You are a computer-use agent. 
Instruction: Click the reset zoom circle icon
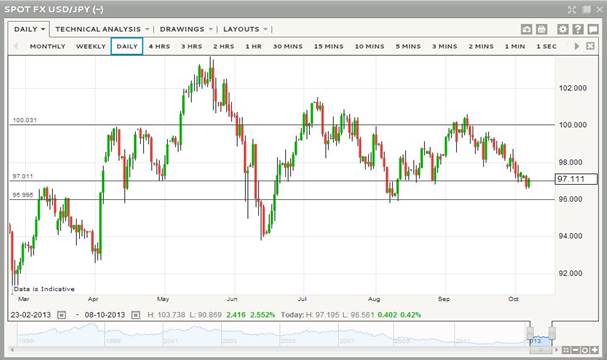point(585,350)
